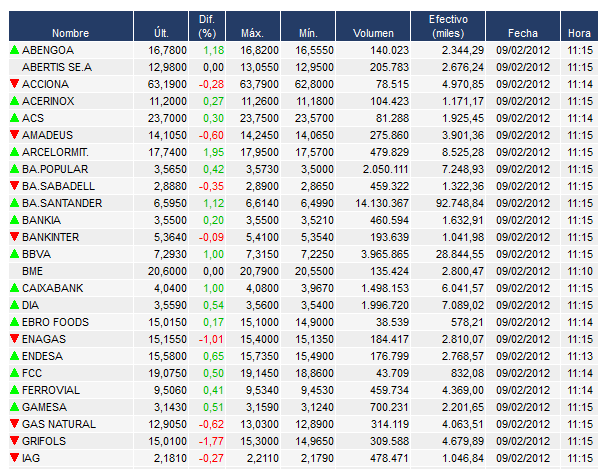Click BA.POPULAR volume 2.050.111
The image size is (605, 469).
click(385, 169)
